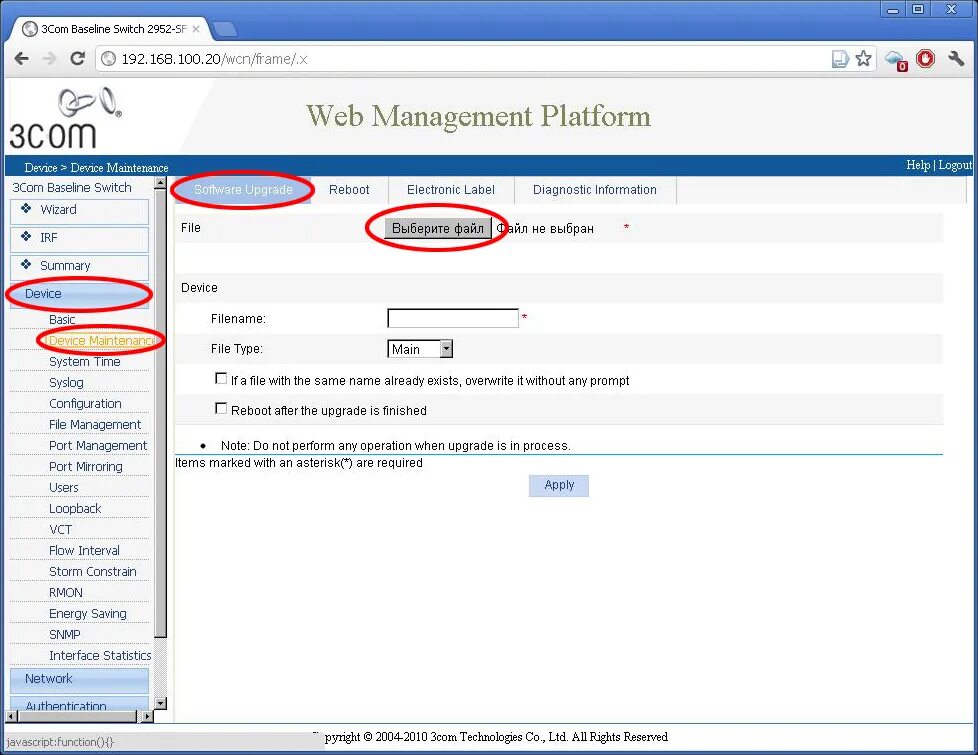Viewport: 978px width, 755px height.
Task: Open the Electronic Label tab
Action: [450, 189]
